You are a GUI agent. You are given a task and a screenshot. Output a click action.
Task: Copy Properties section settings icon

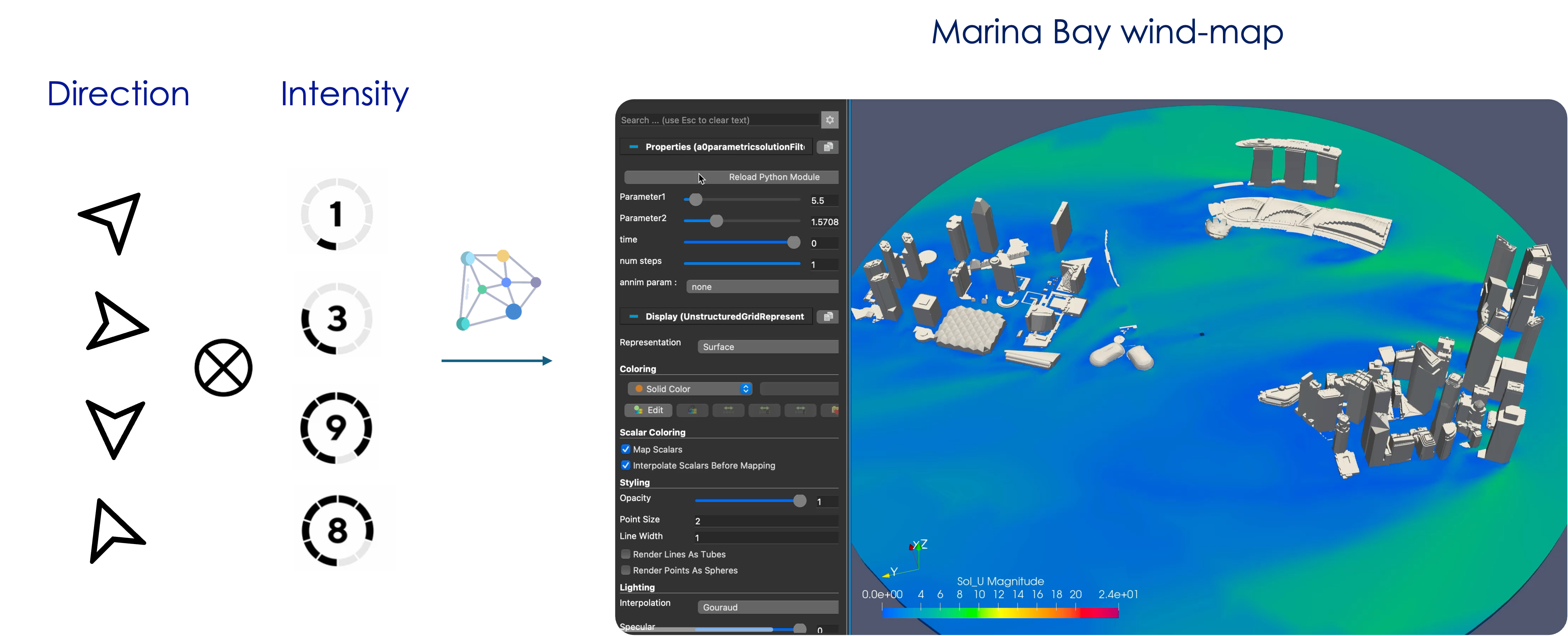(827, 147)
